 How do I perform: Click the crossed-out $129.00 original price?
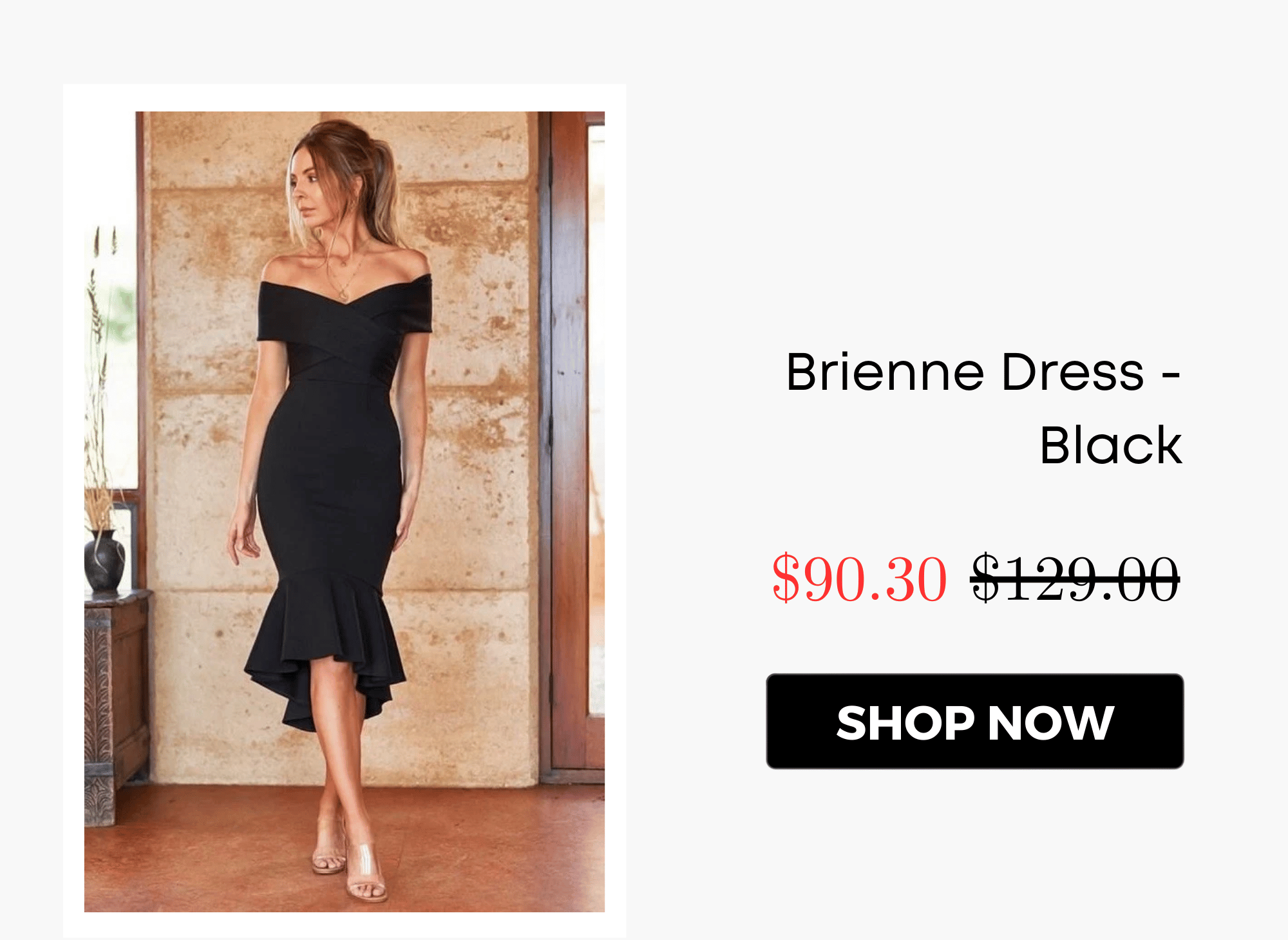pyautogui.click(x=1075, y=579)
